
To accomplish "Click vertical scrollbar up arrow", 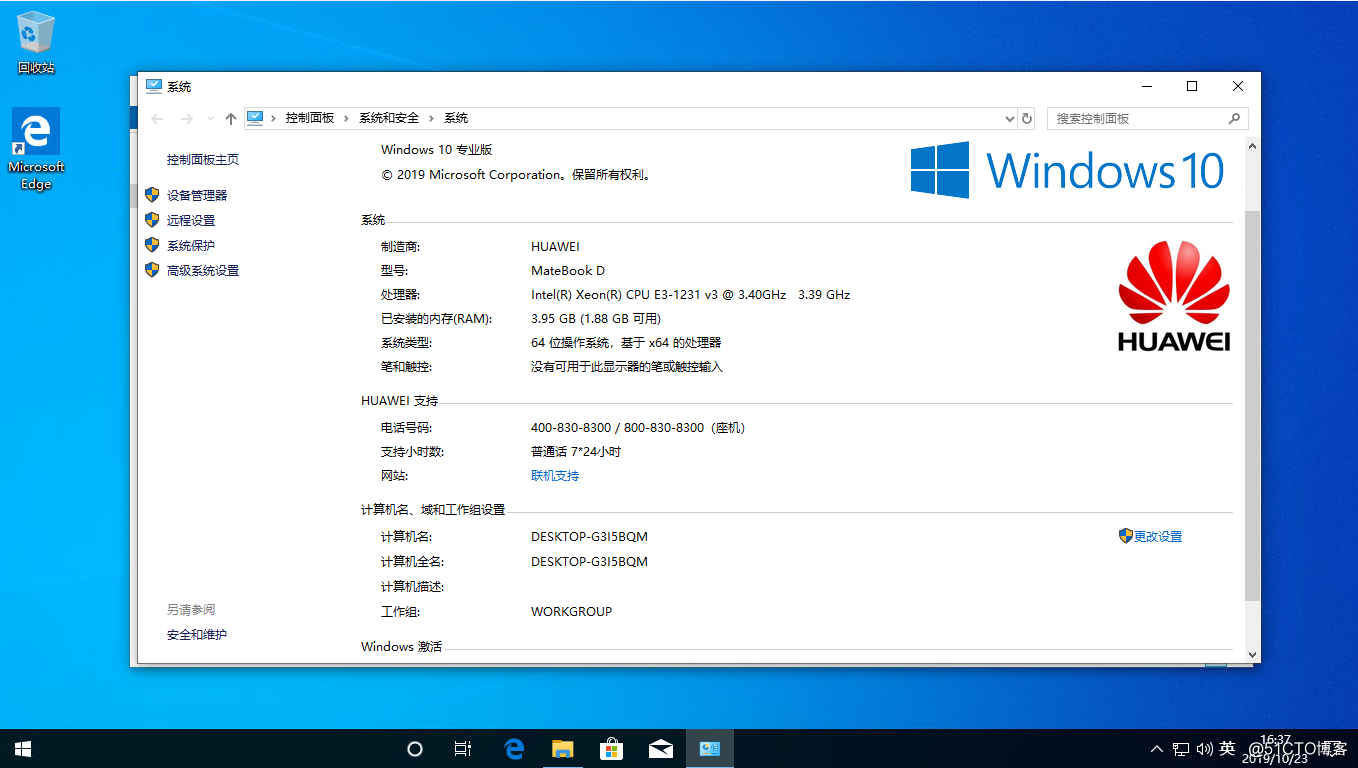I will coord(1252,146).
